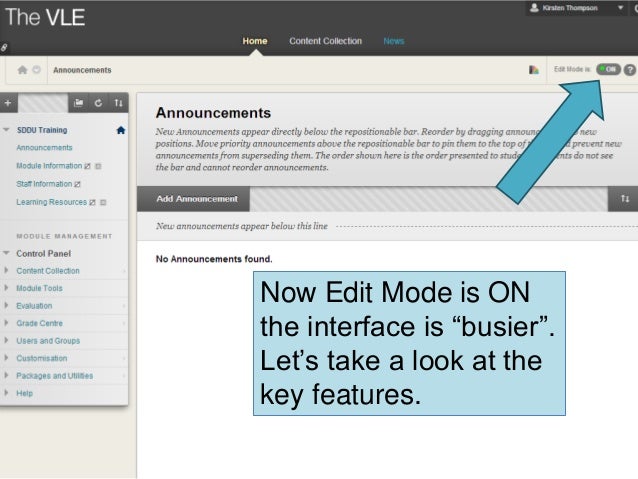Expand the Help section arrow
The image size is (638, 479).
click(6, 393)
